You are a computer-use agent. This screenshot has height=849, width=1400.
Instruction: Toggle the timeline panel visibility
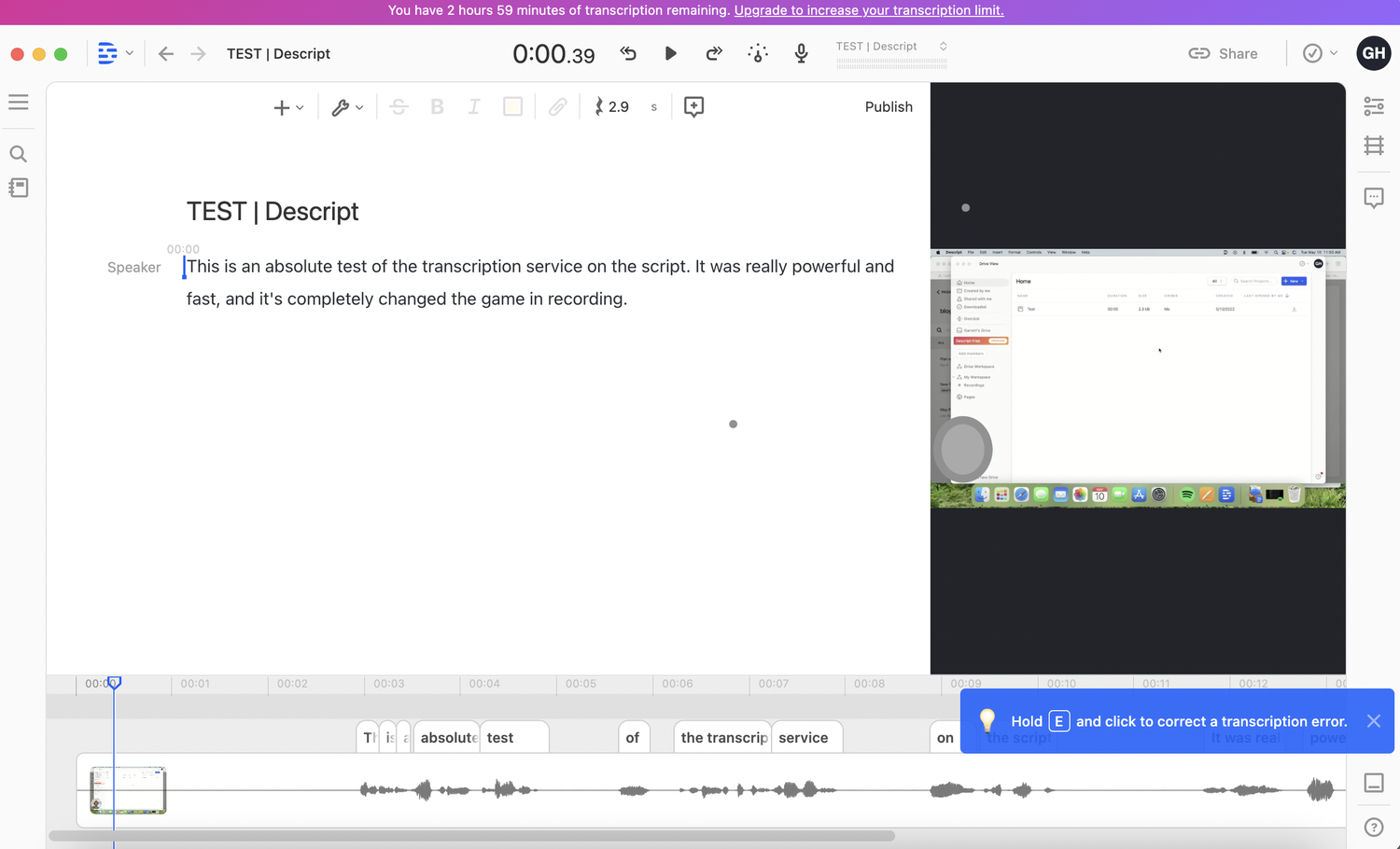click(1374, 783)
